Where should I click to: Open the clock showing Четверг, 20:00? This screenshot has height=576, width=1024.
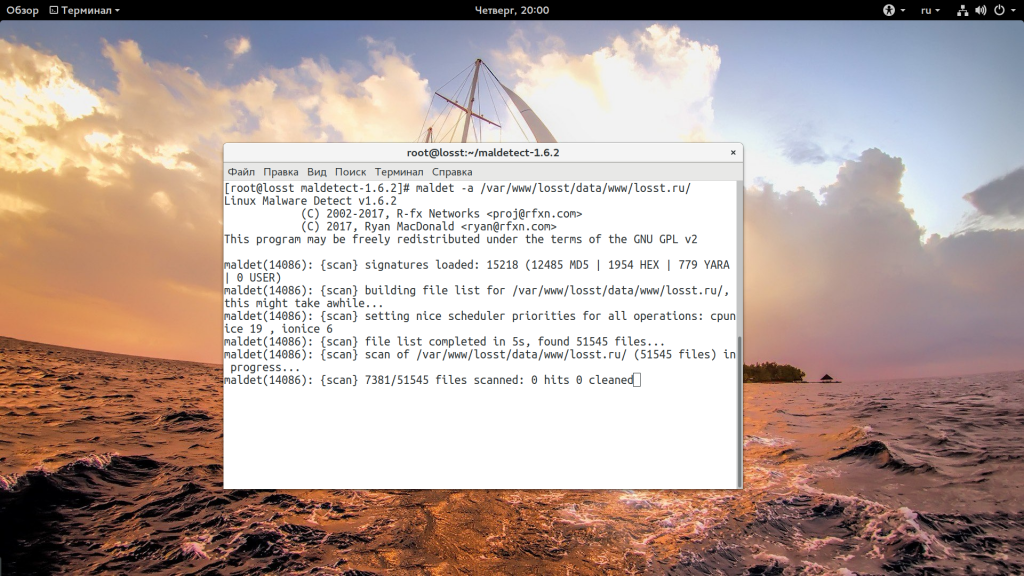(511, 10)
